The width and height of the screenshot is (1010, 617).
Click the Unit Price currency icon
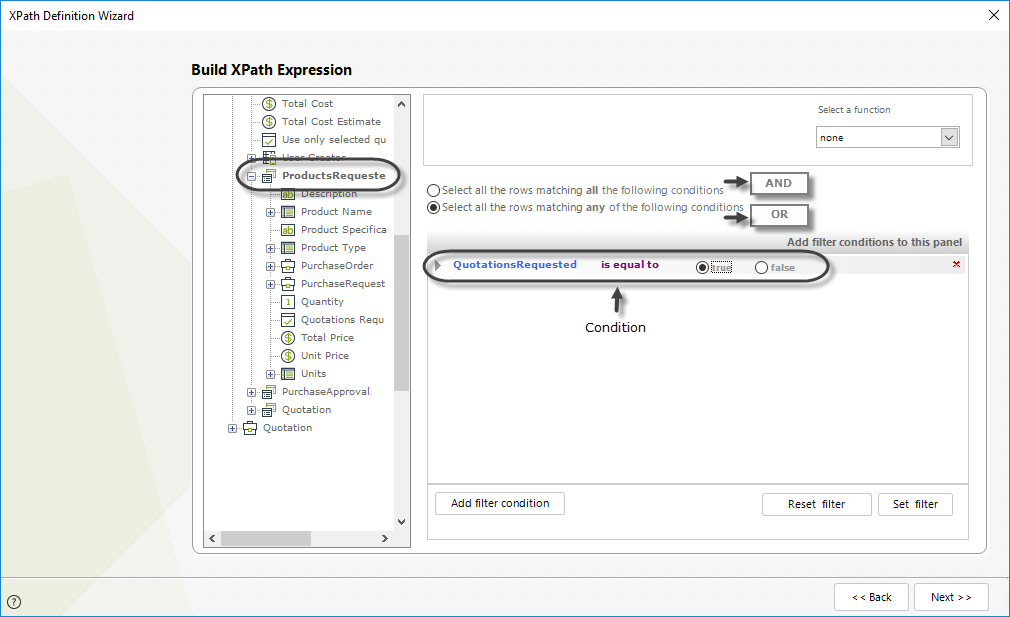coord(288,356)
